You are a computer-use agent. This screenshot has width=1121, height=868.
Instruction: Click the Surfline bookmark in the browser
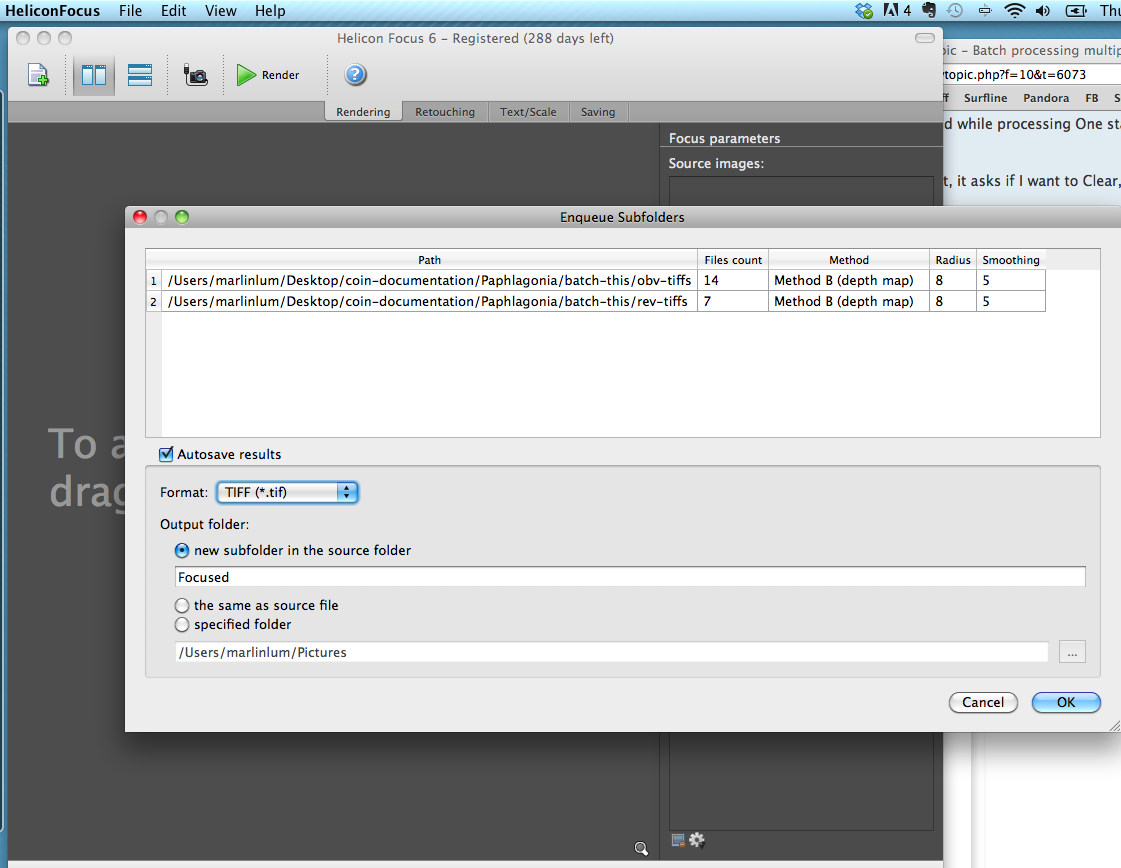click(x=985, y=98)
